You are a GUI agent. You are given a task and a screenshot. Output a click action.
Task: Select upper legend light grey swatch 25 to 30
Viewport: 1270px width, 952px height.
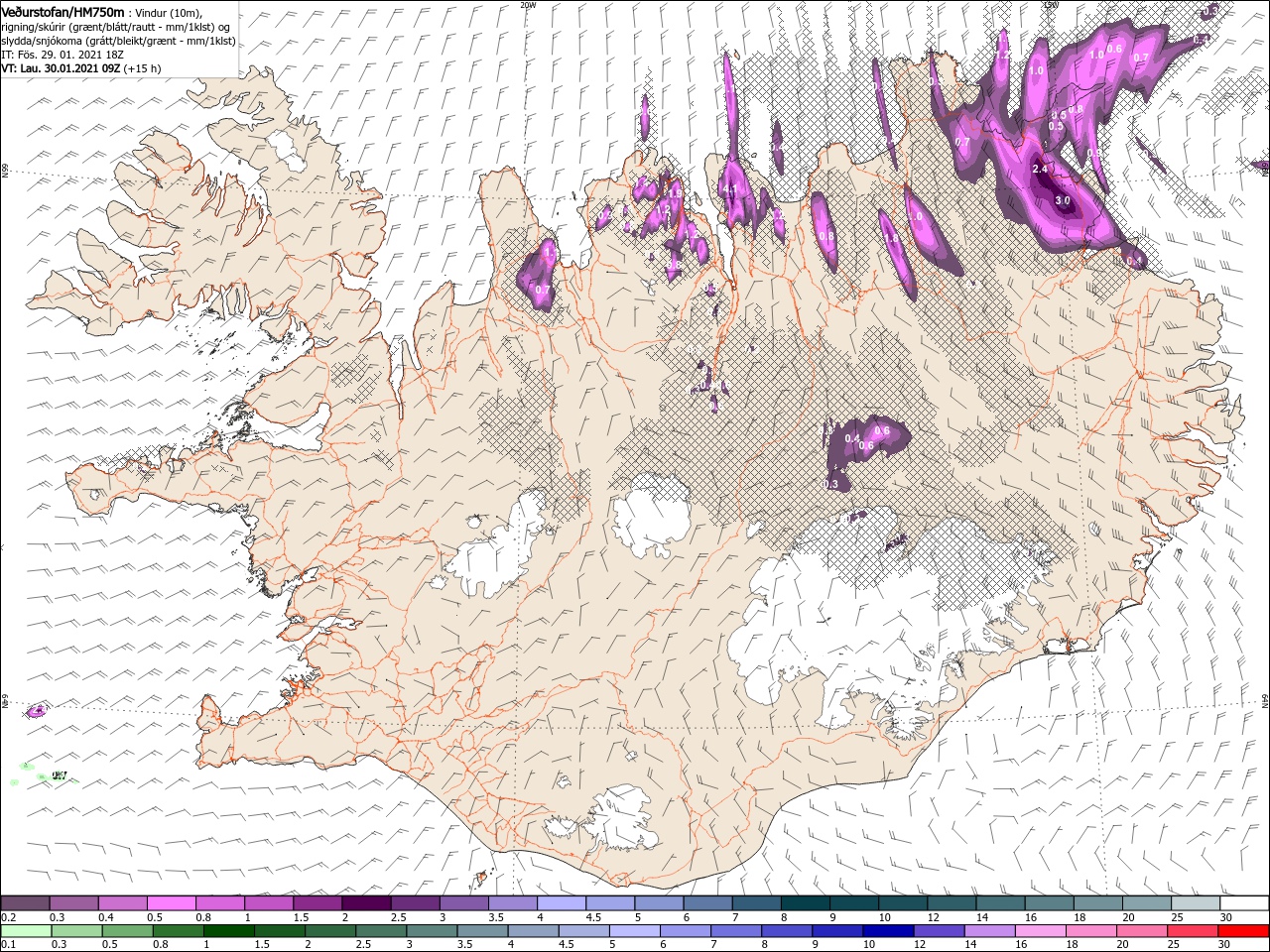click(1197, 902)
